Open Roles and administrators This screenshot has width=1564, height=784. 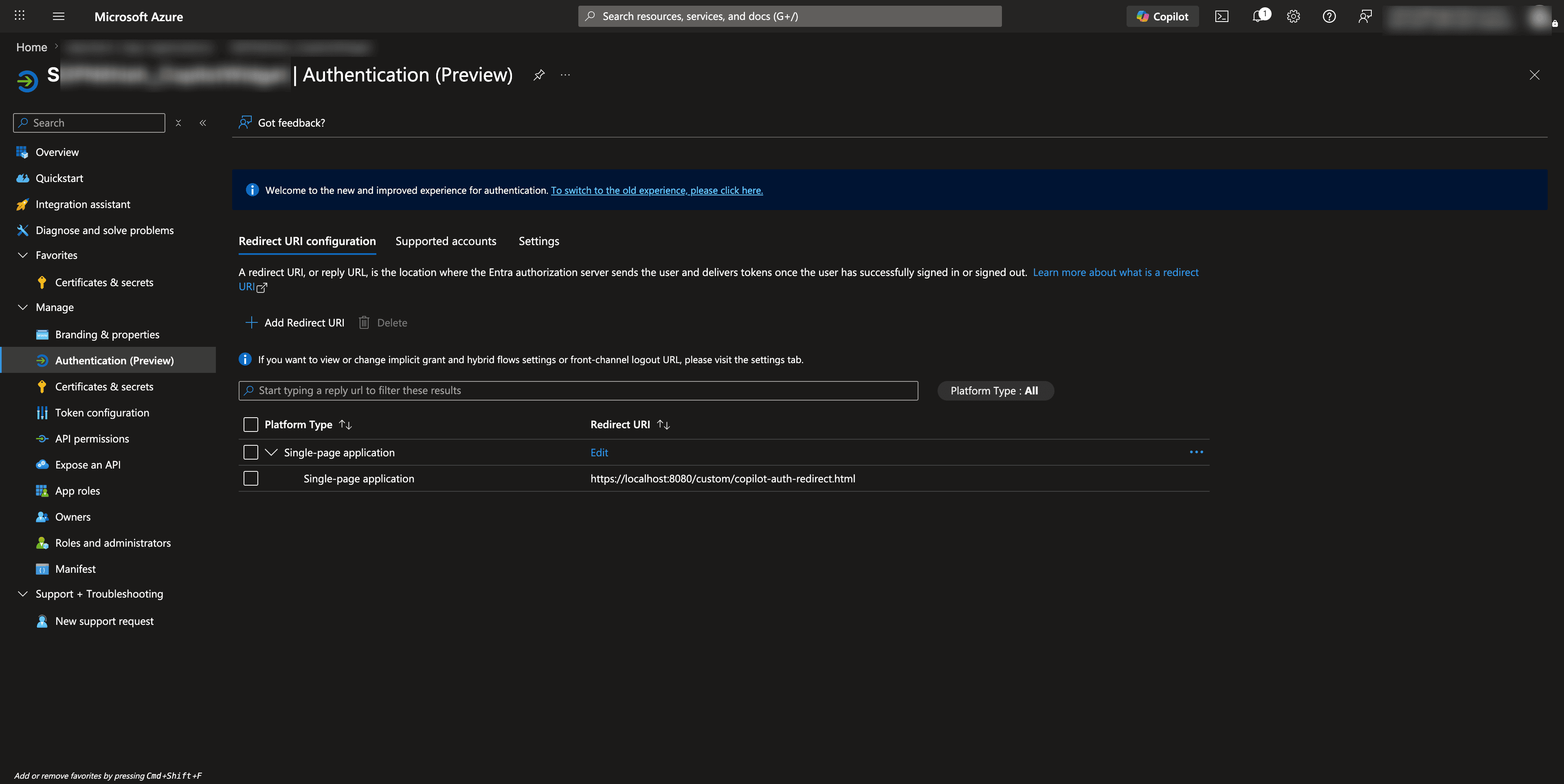(x=112, y=544)
